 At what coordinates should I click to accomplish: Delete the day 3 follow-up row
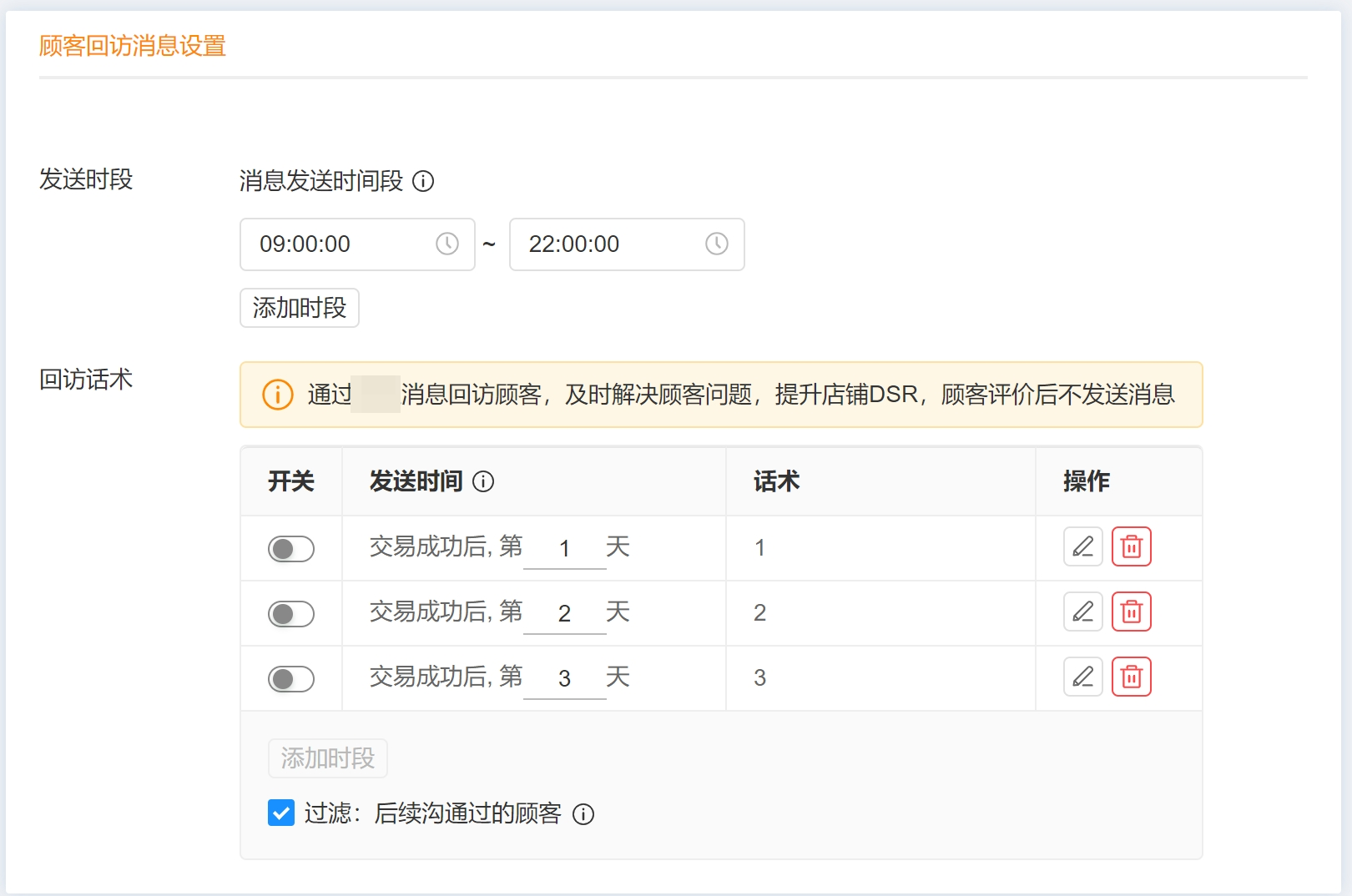[1132, 677]
